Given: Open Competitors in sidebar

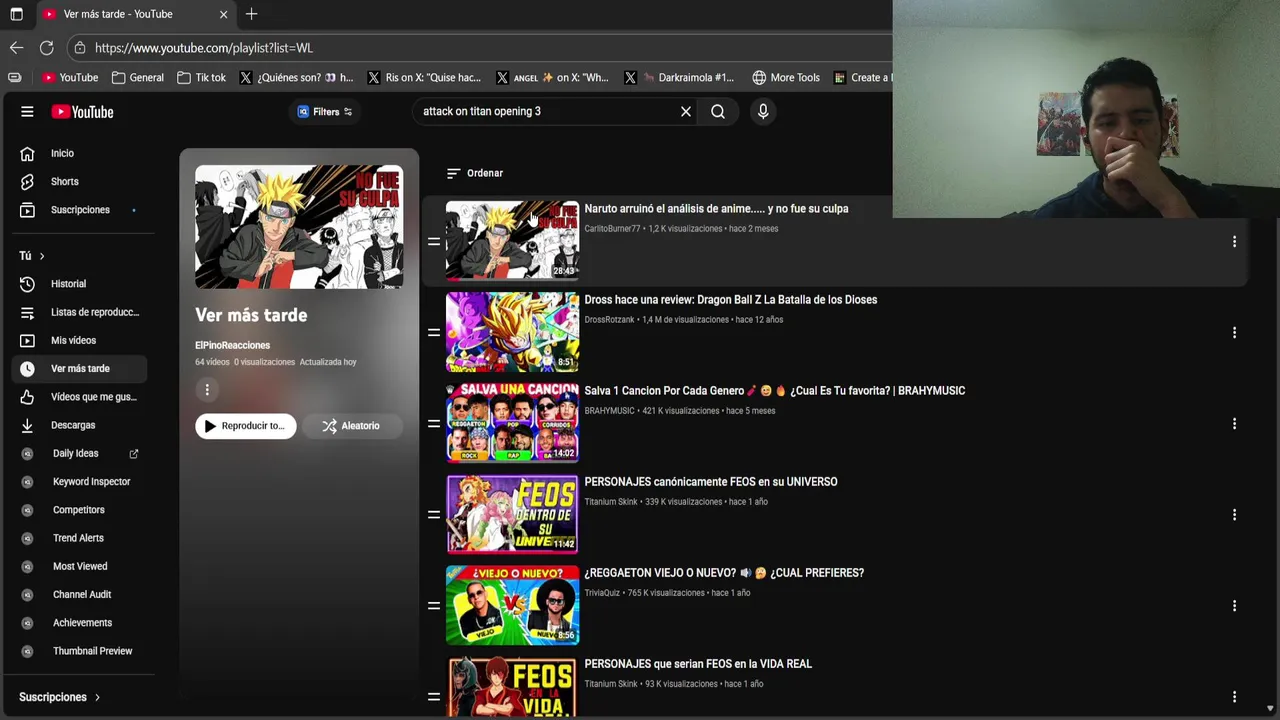Looking at the screenshot, I should point(80,510).
